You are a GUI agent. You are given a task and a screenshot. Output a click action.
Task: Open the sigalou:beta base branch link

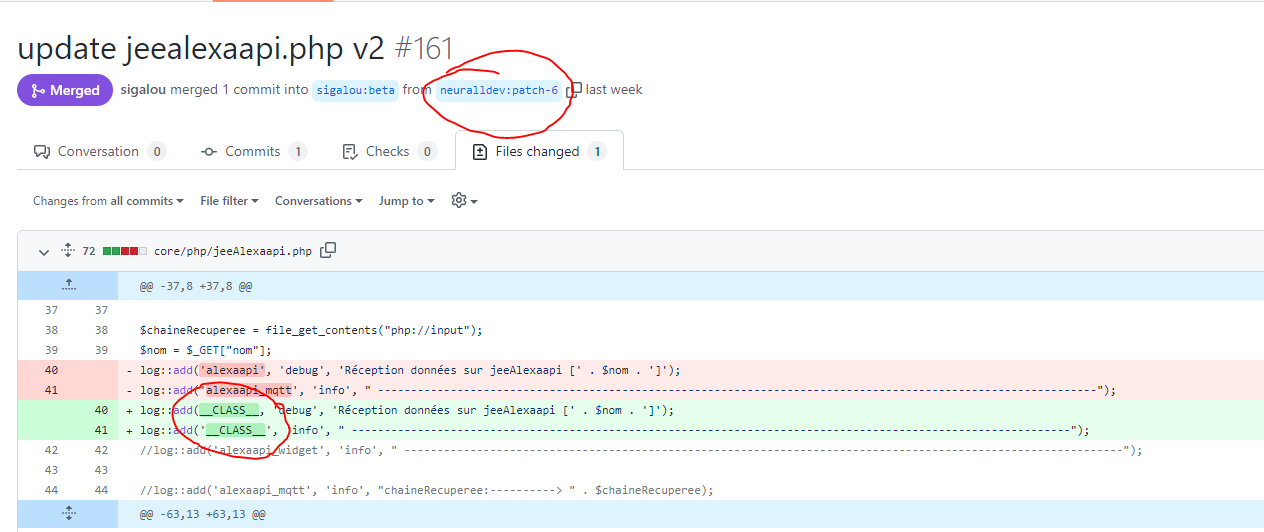click(x=356, y=90)
